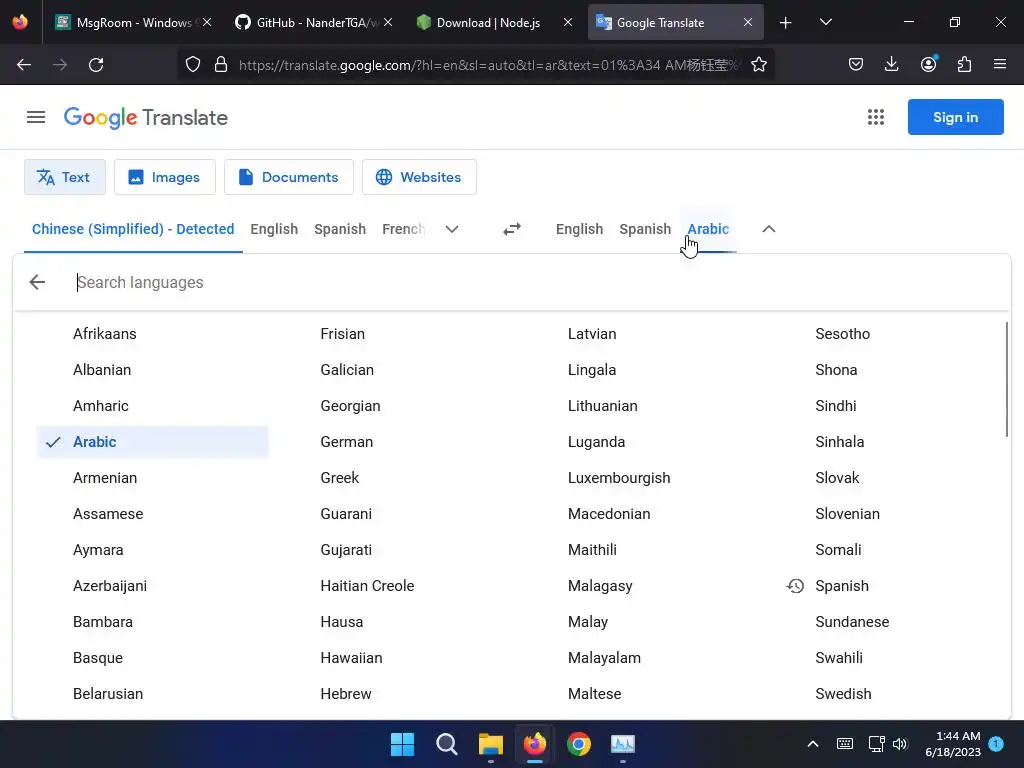The image size is (1024, 768).
Task: Collapse the target language list
Action: 769,229
